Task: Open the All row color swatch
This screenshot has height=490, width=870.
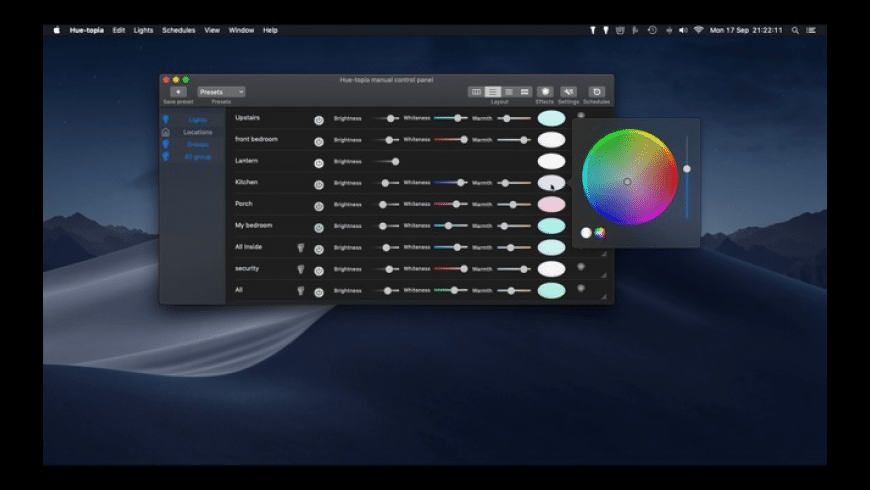Action: [552, 290]
